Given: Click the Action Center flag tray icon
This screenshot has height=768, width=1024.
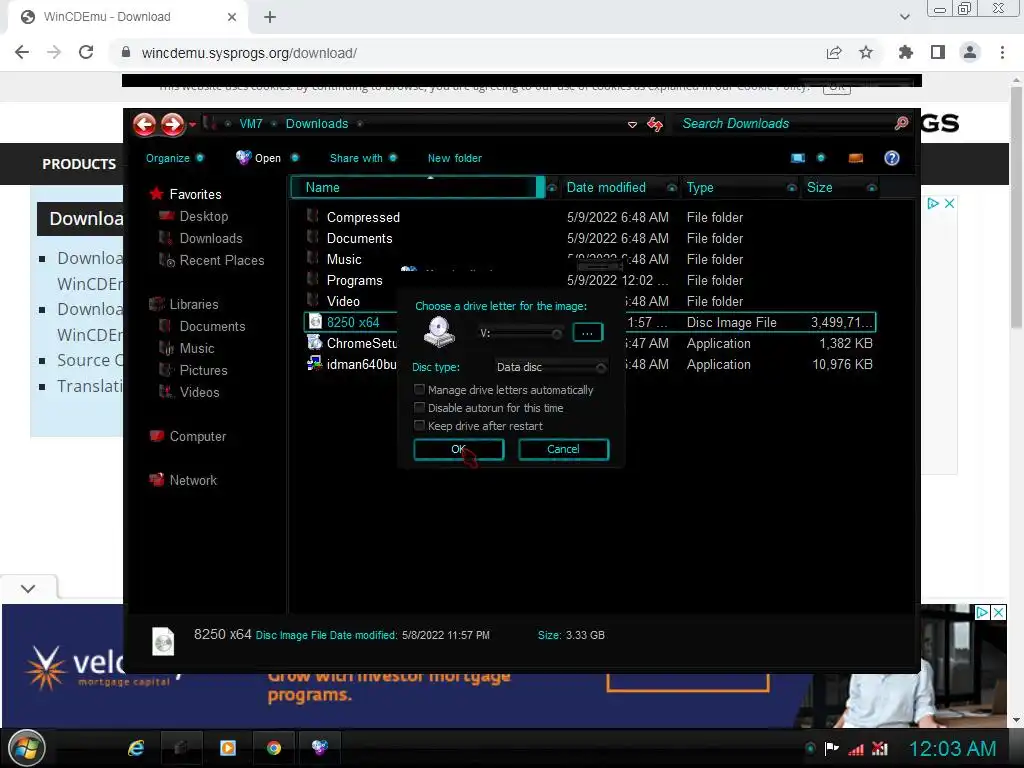Looking at the screenshot, I should pos(831,748).
